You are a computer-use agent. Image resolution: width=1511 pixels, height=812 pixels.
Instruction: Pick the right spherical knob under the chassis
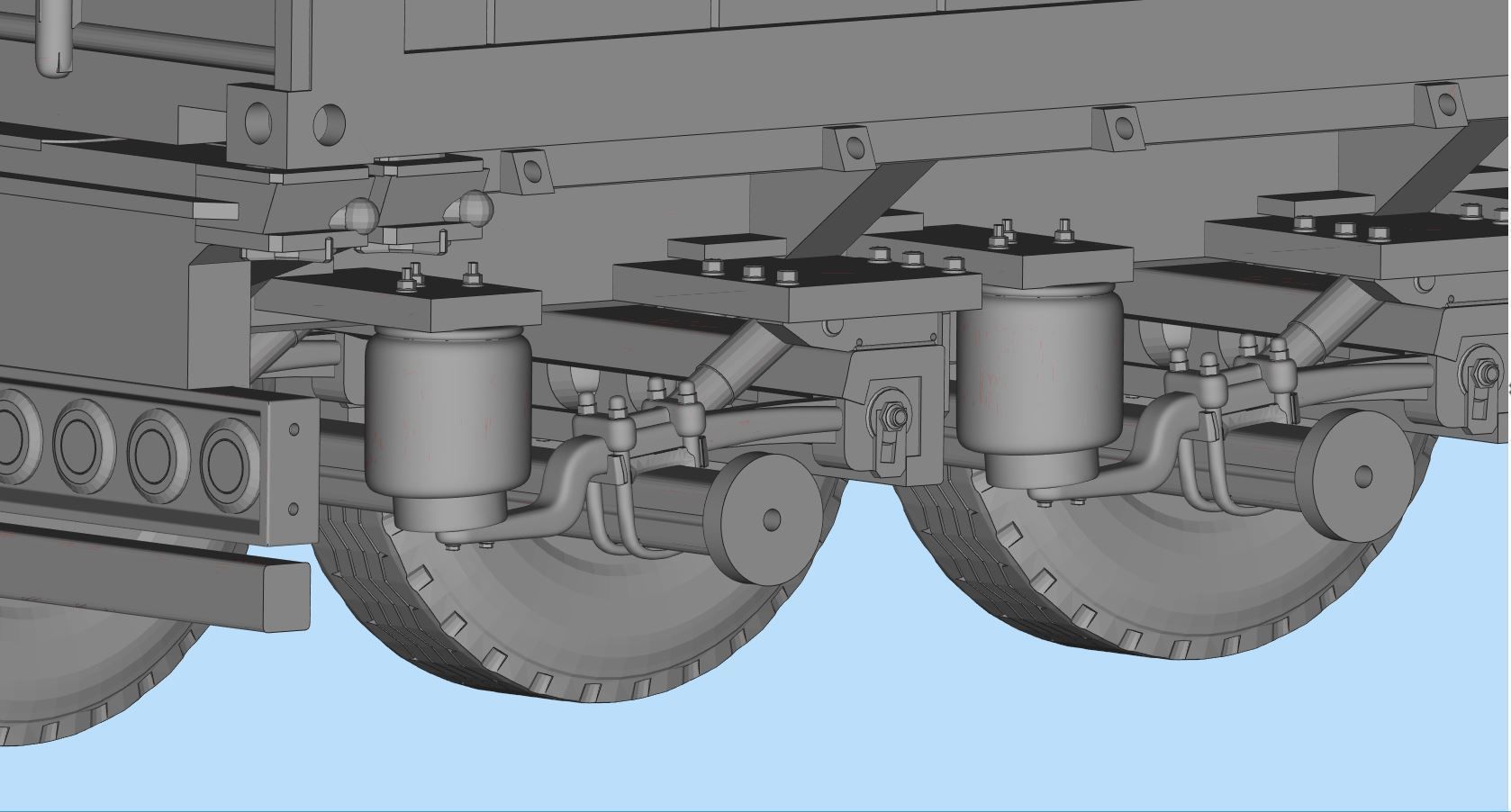pyautogui.click(x=475, y=208)
